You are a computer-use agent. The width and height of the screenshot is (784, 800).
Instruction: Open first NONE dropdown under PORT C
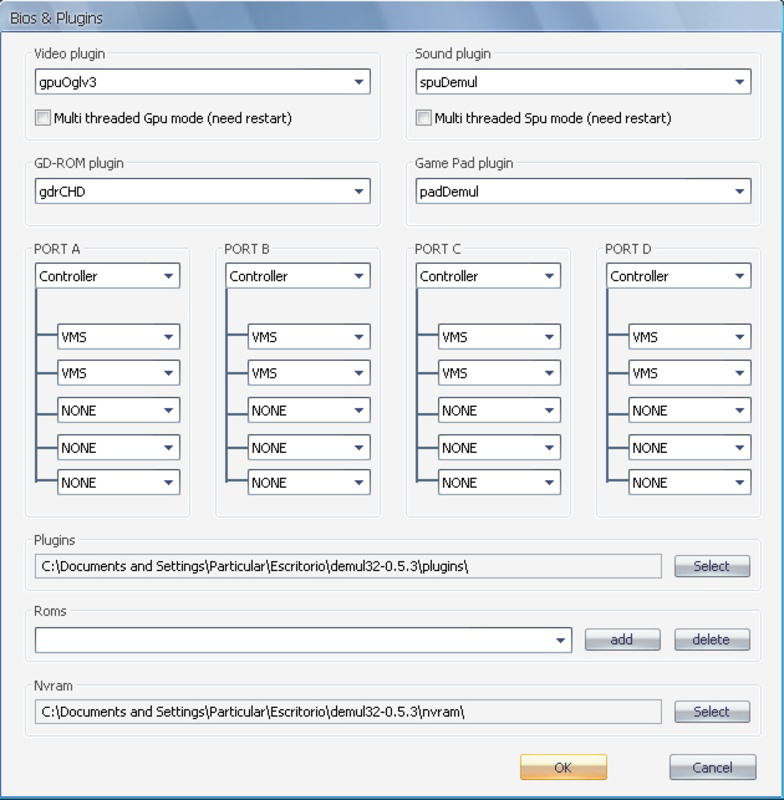tap(499, 410)
